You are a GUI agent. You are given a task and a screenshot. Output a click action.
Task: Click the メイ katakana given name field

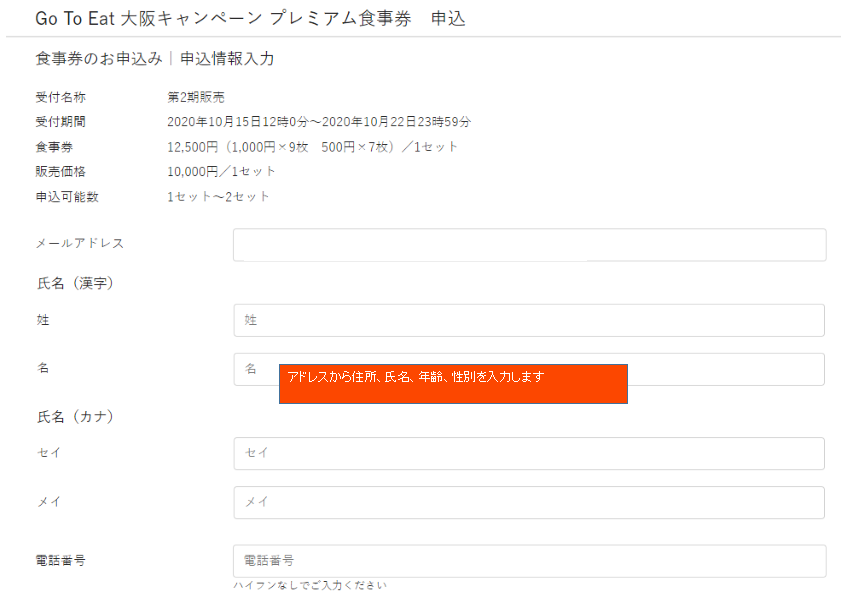click(x=529, y=502)
